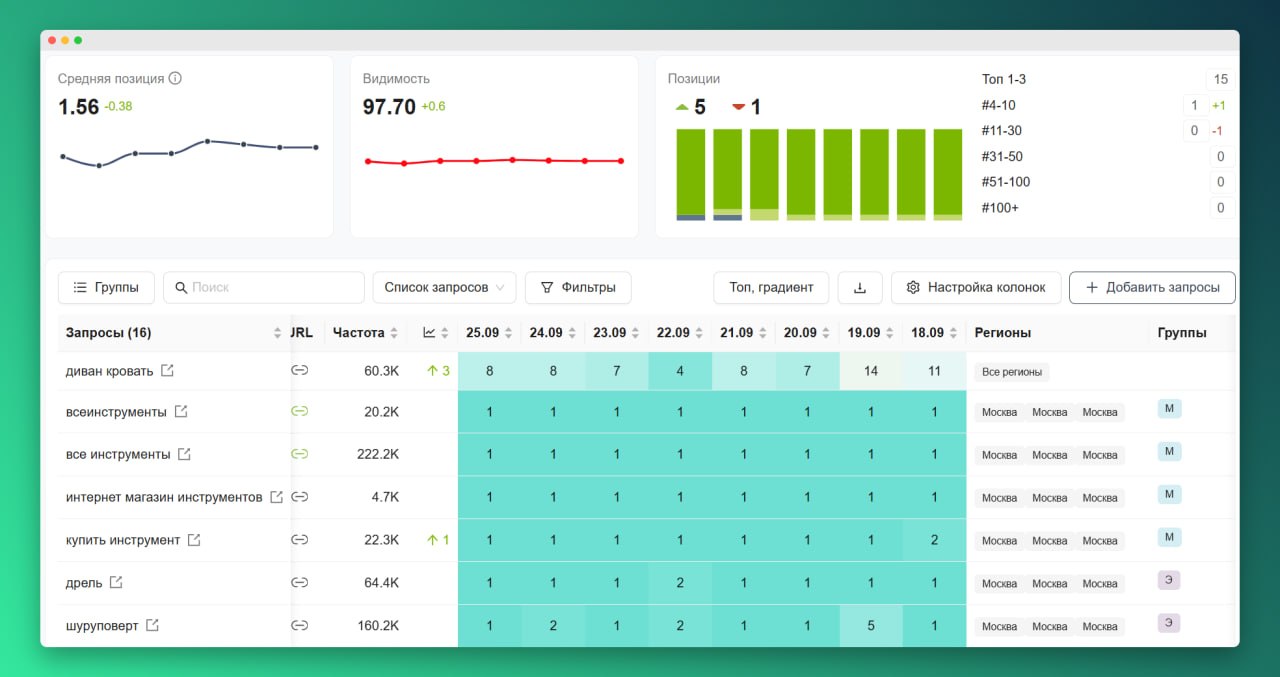Image resolution: width=1280 pixels, height=677 pixels.
Task: Click Добавить запросы button
Action: [x=1152, y=287]
